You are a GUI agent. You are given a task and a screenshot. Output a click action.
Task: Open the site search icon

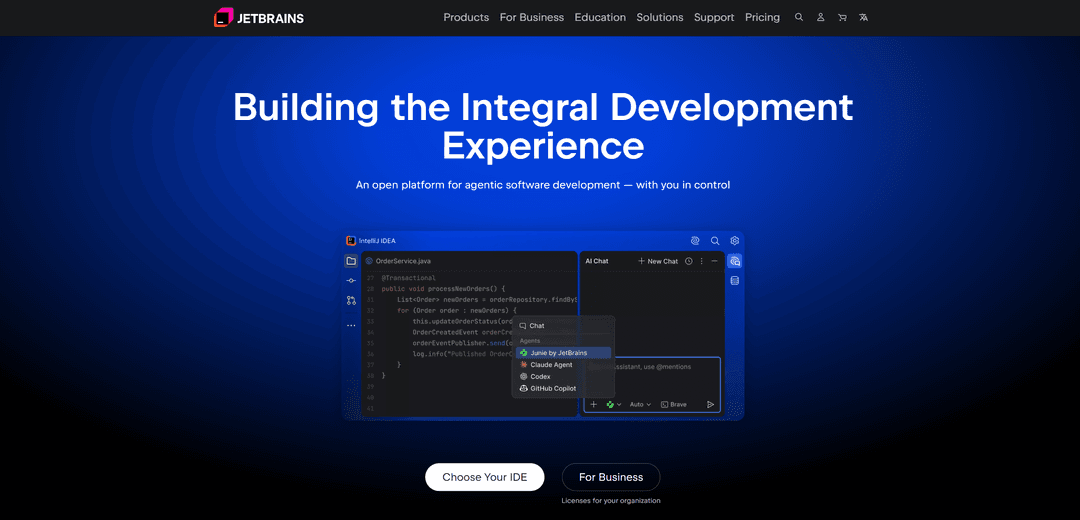pyautogui.click(x=799, y=17)
